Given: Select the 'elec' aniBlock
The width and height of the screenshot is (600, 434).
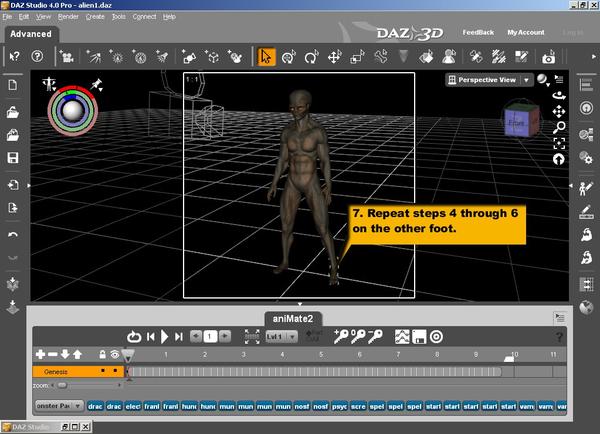Looking at the screenshot, I should [x=133, y=406].
